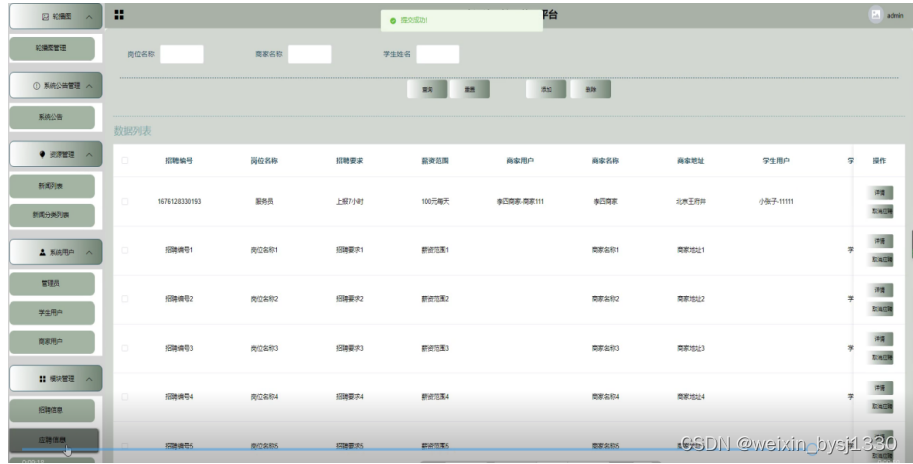
Task: Click the 查询 search button
Action: coord(427,89)
